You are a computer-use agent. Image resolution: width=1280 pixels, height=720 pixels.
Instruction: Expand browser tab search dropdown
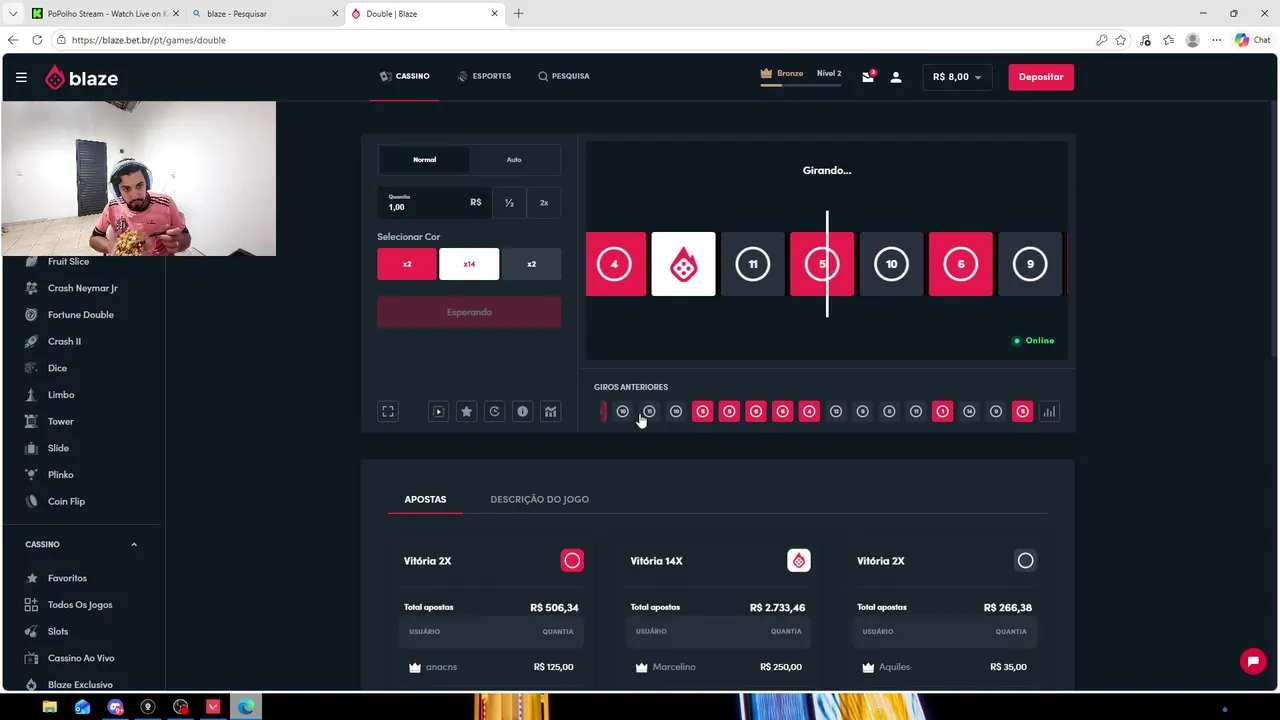point(12,14)
